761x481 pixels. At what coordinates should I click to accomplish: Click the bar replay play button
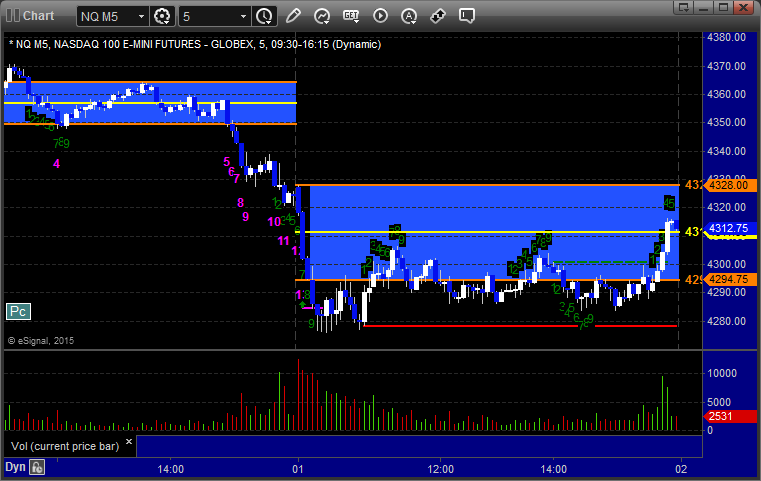(x=380, y=16)
